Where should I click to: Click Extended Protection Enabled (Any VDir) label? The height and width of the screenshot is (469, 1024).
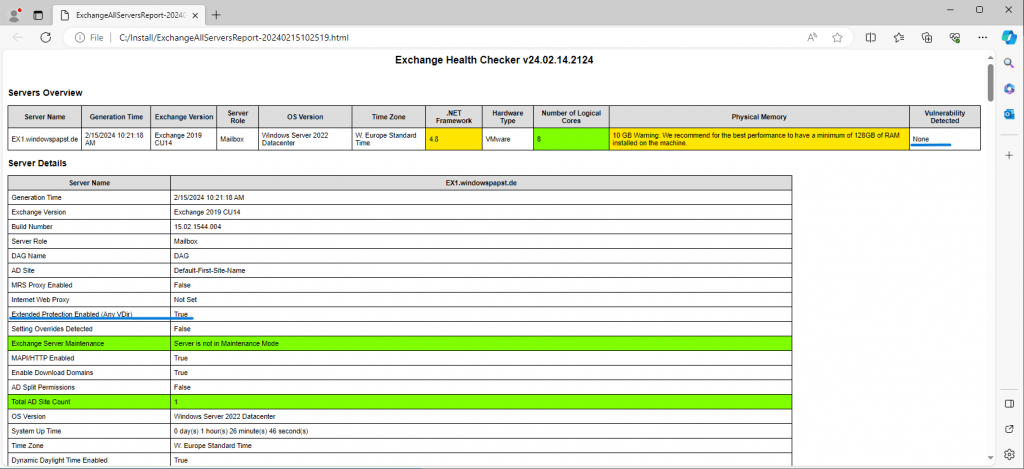click(x=72, y=314)
